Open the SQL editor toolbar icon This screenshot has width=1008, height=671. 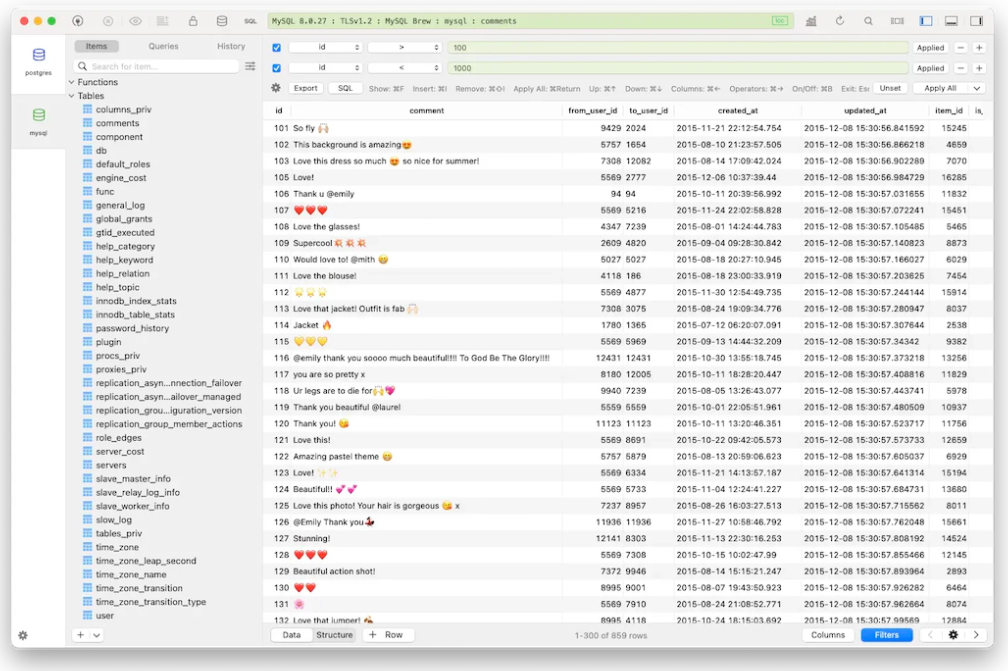(x=250, y=21)
